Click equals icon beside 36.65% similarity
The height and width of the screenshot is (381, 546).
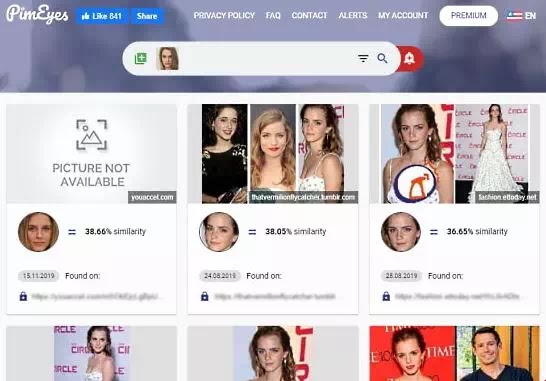pos(434,232)
